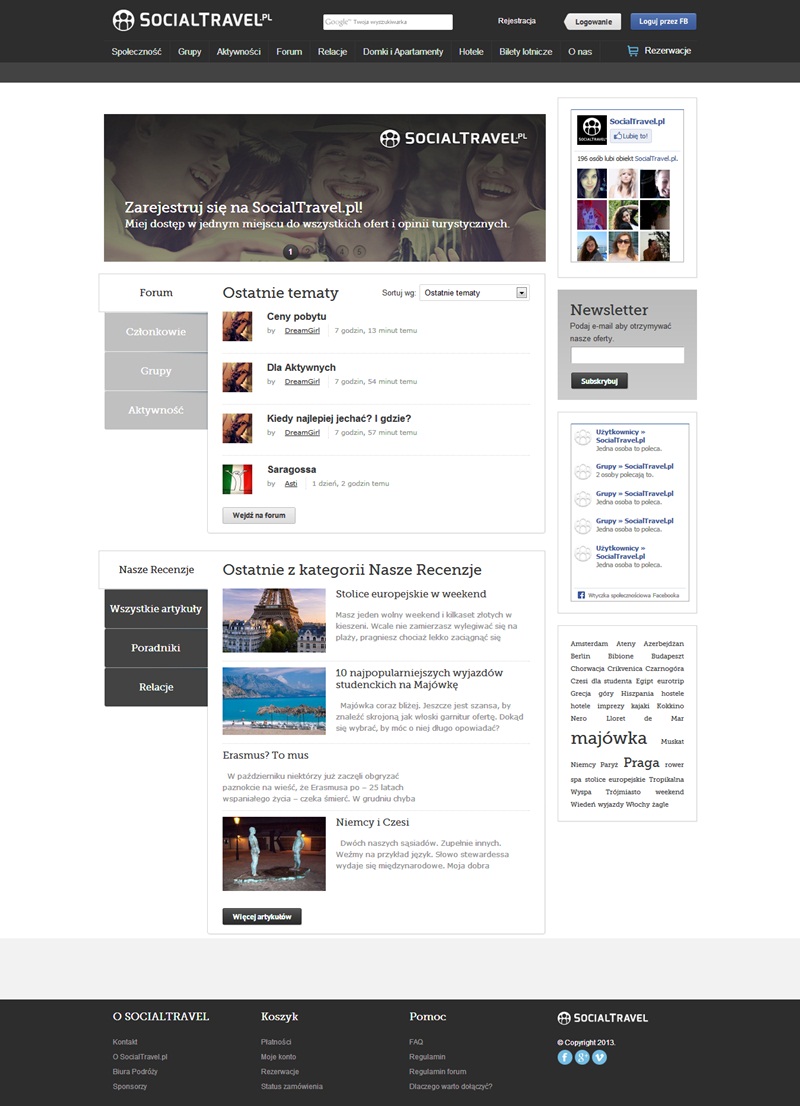
Task: Click the Facebook icon in the footer
Action: (565, 1057)
